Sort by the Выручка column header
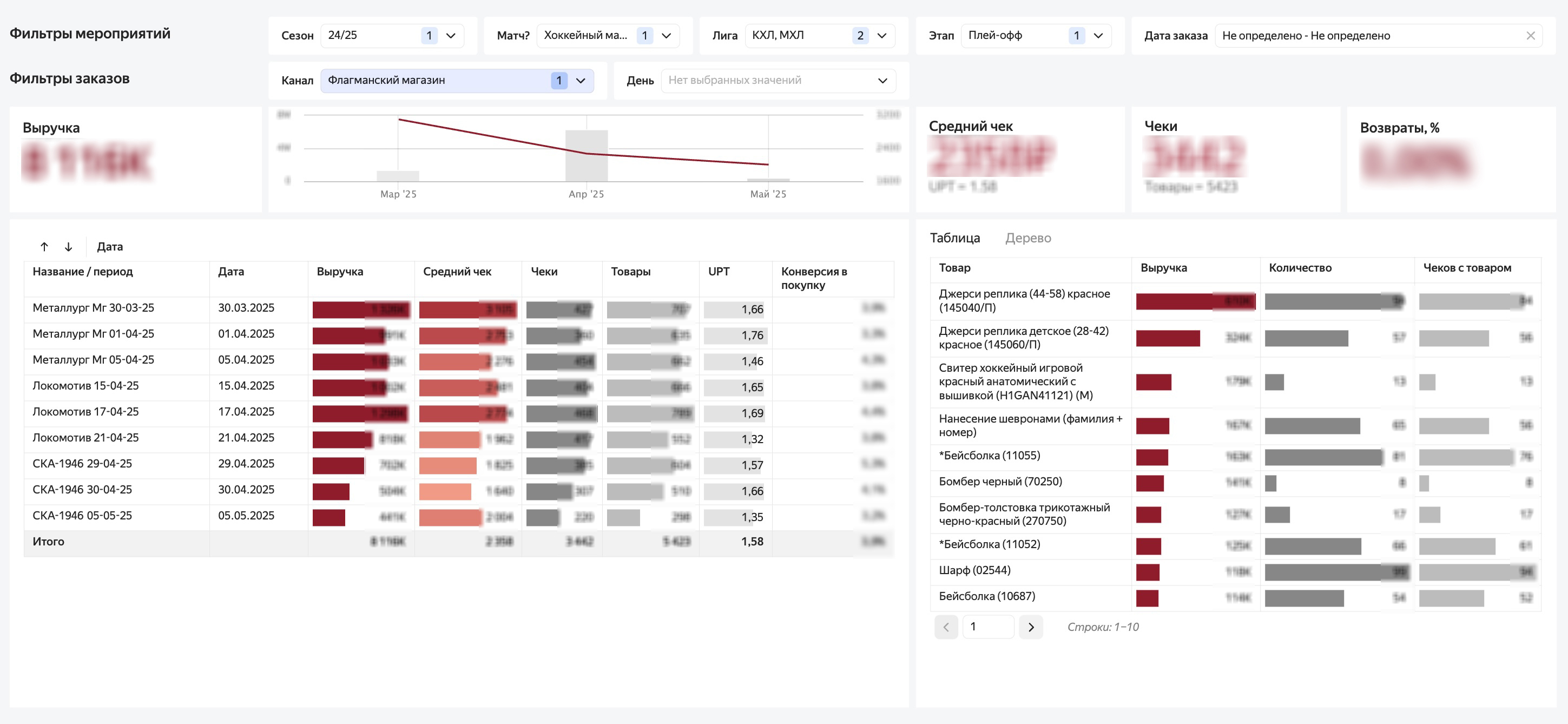 tap(340, 272)
